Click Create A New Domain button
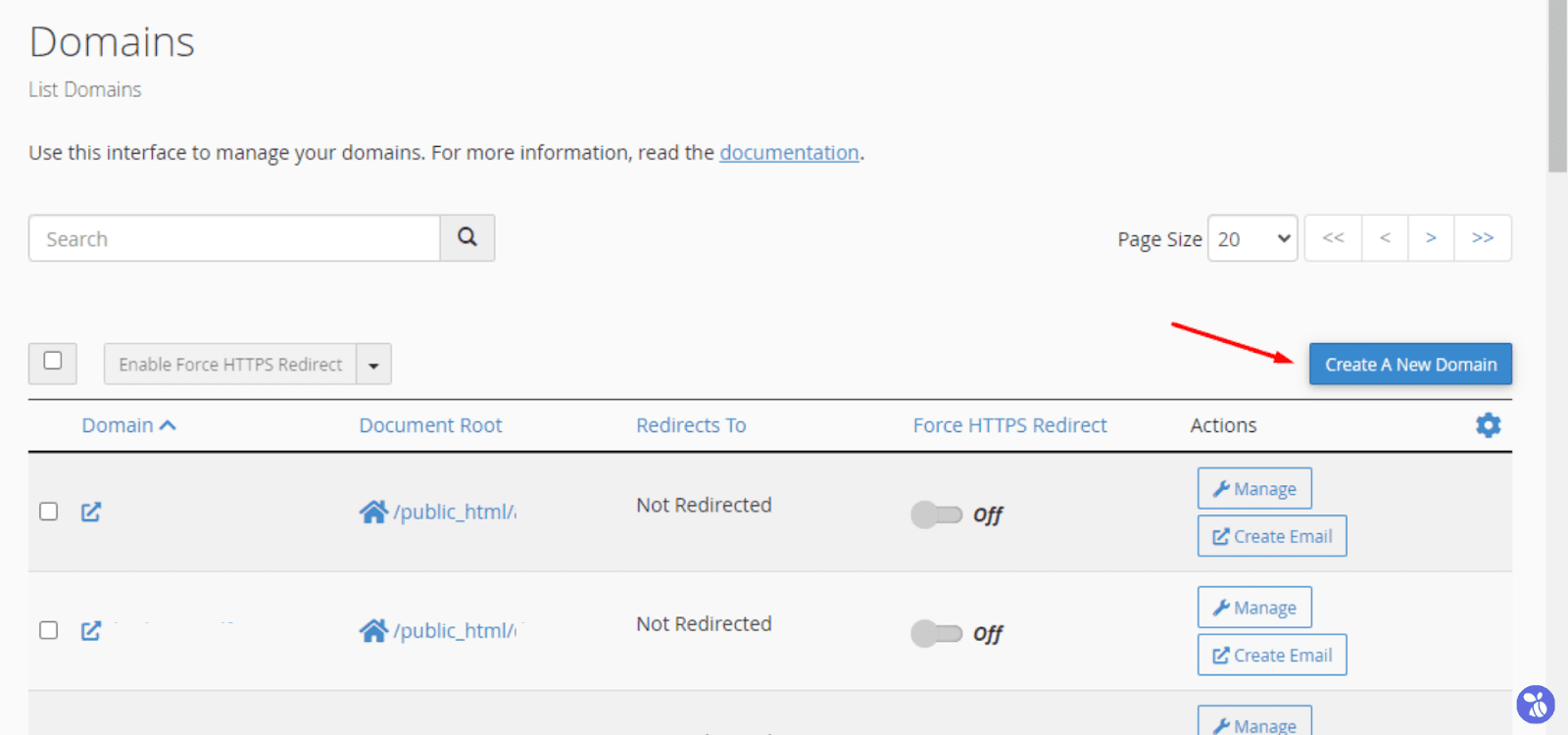This screenshot has height=735, width=1568. [1410, 365]
